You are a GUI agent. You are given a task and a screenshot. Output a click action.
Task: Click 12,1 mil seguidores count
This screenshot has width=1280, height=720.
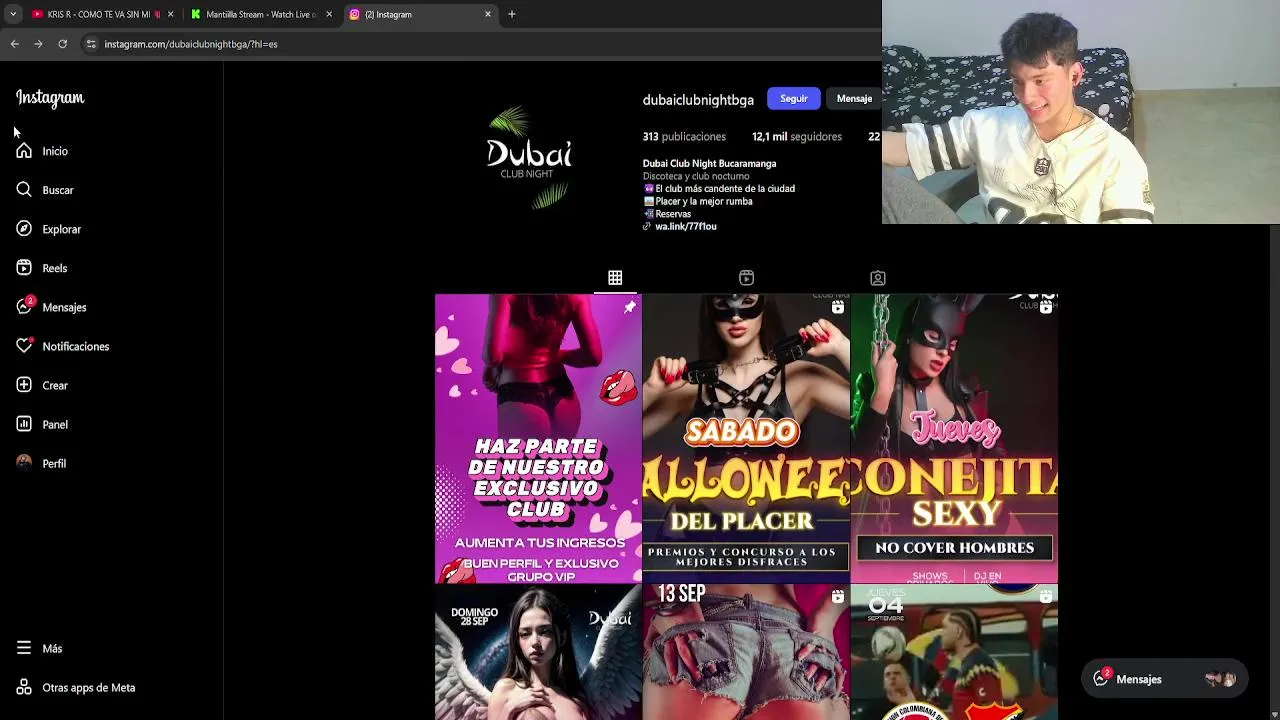797,137
